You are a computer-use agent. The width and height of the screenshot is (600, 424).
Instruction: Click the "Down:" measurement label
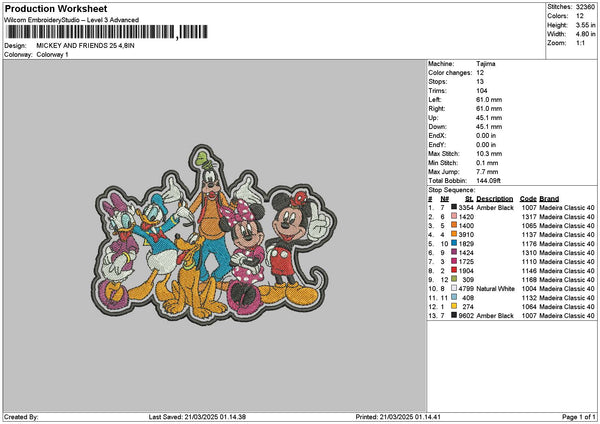(437, 127)
